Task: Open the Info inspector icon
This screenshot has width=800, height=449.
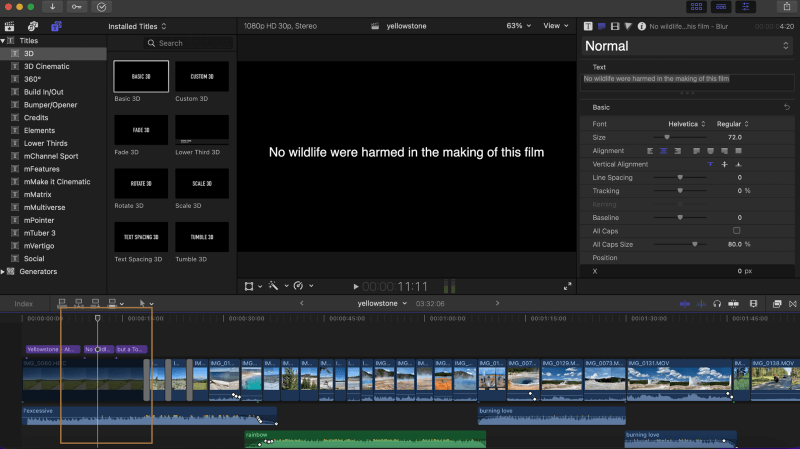Action: pyautogui.click(x=640, y=25)
